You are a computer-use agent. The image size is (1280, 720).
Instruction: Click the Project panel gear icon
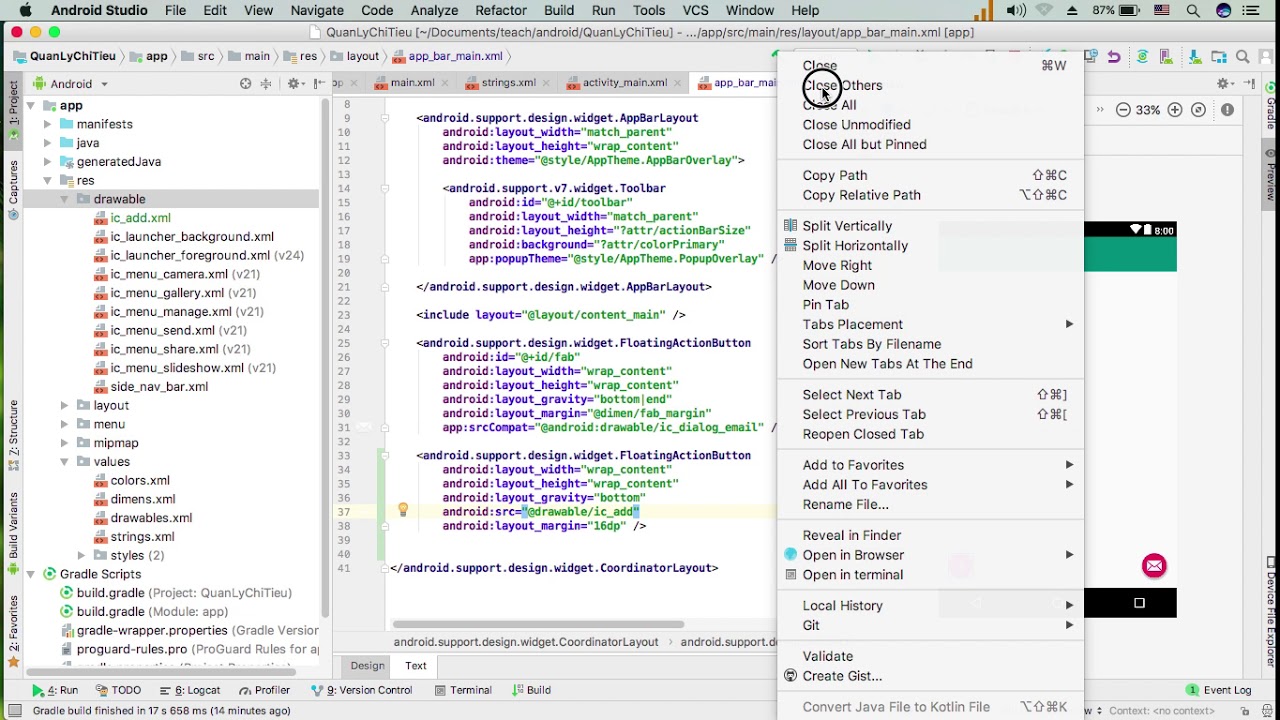pyautogui.click(x=294, y=84)
